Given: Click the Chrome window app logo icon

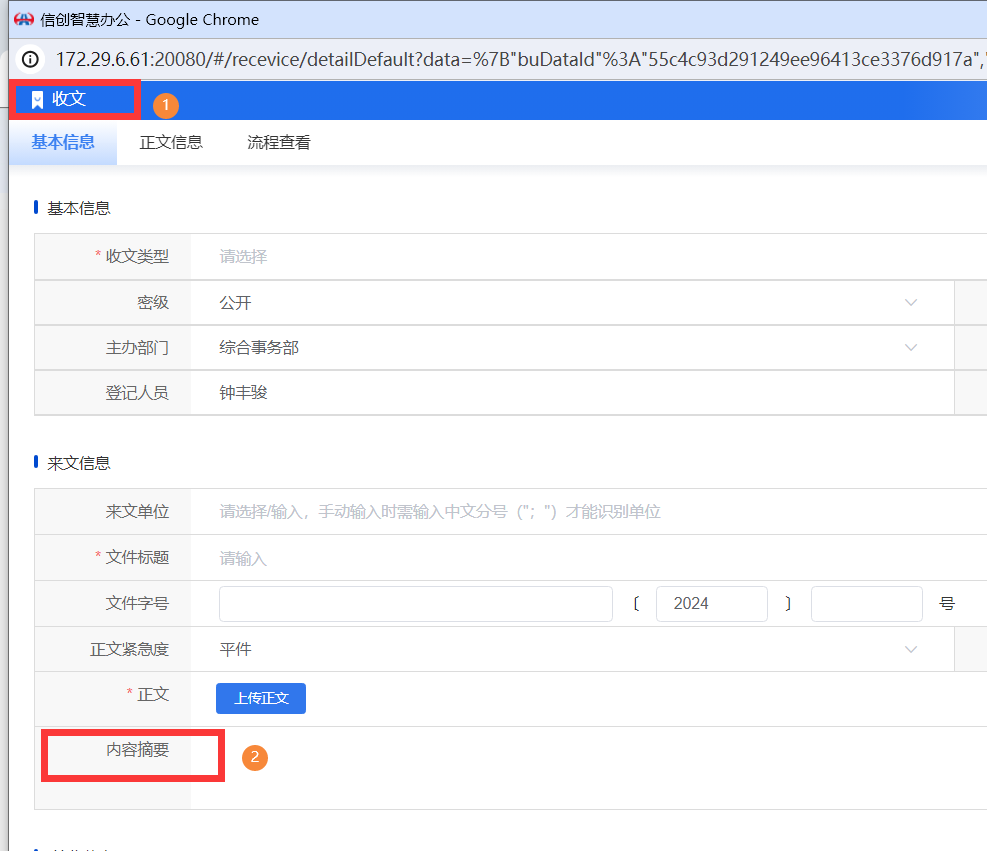Looking at the screenshot, I should (x=24, y=20).
